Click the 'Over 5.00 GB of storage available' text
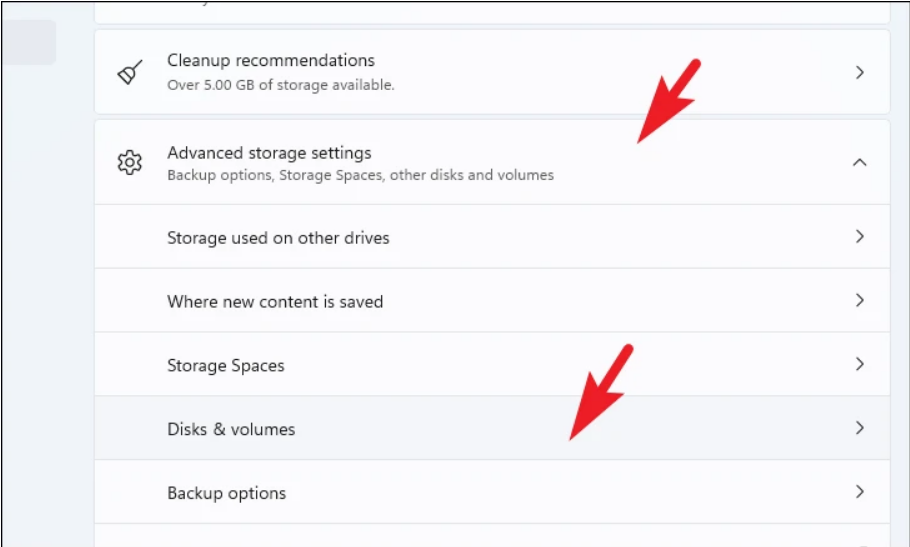 [280, 85]
